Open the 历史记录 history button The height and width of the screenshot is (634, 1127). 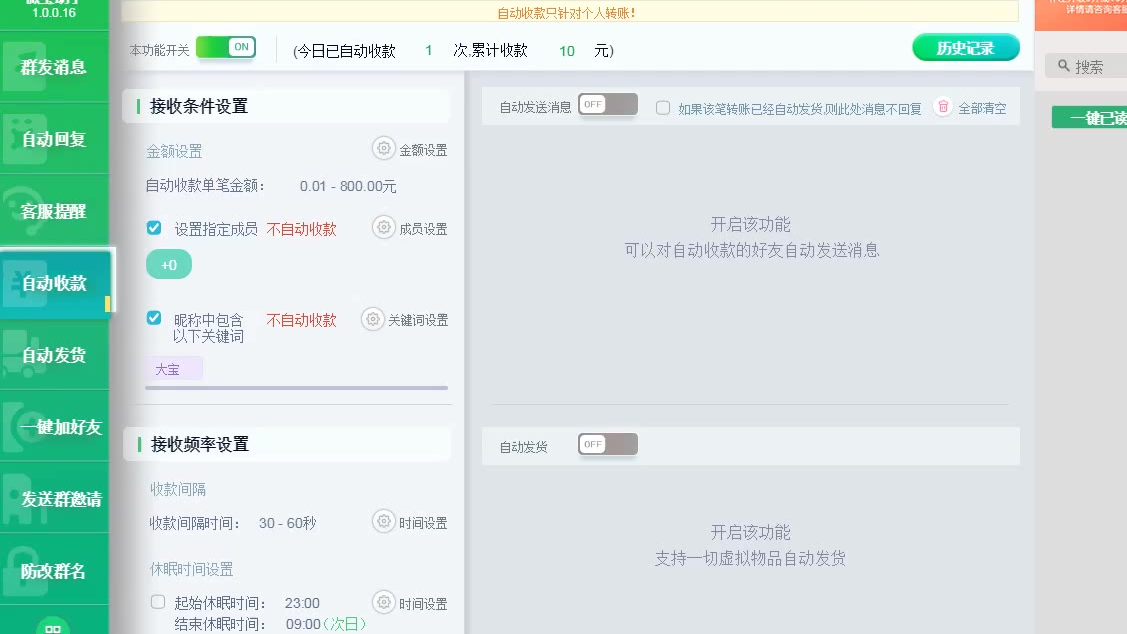click(x=965, y=48)
